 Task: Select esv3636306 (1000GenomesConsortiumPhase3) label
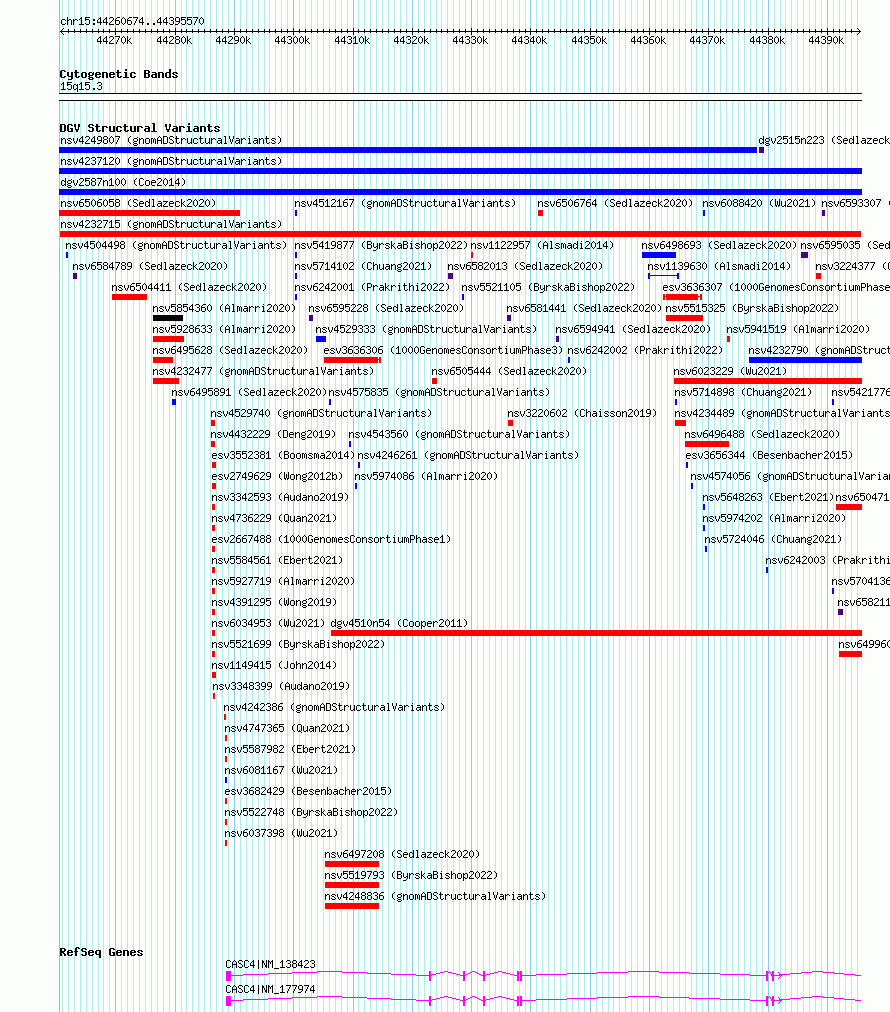point(443,350)
